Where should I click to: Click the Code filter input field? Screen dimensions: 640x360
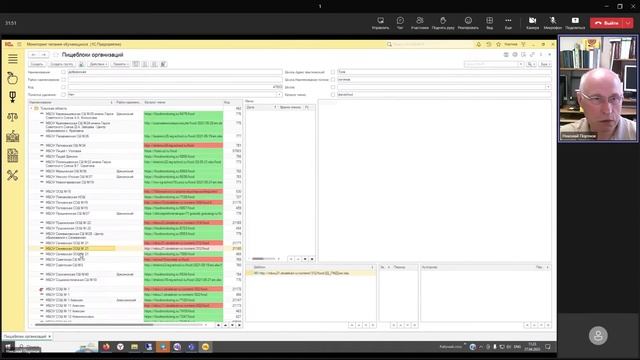pyautogui.click(x=175, y=87)
